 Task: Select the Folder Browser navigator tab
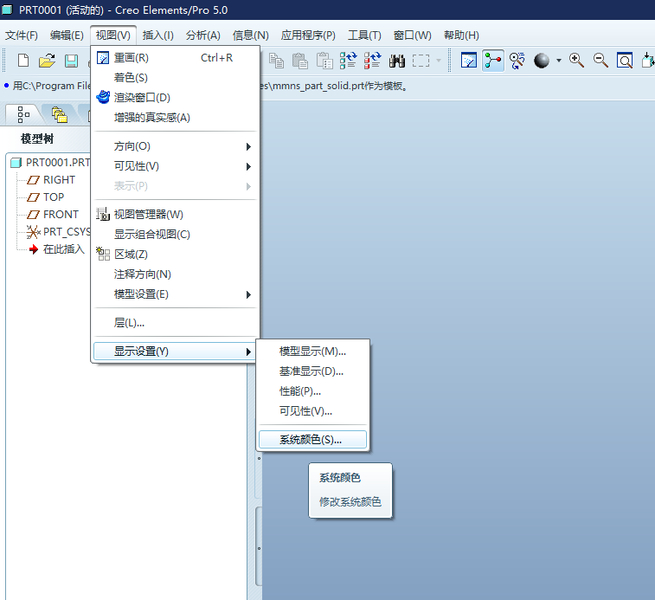pyautogui.click(x=60, y=114)
